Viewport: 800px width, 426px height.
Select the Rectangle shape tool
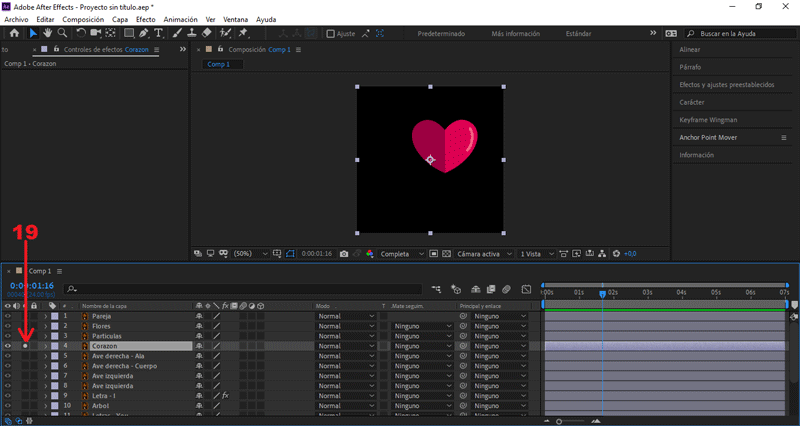(x=129, y=33)
